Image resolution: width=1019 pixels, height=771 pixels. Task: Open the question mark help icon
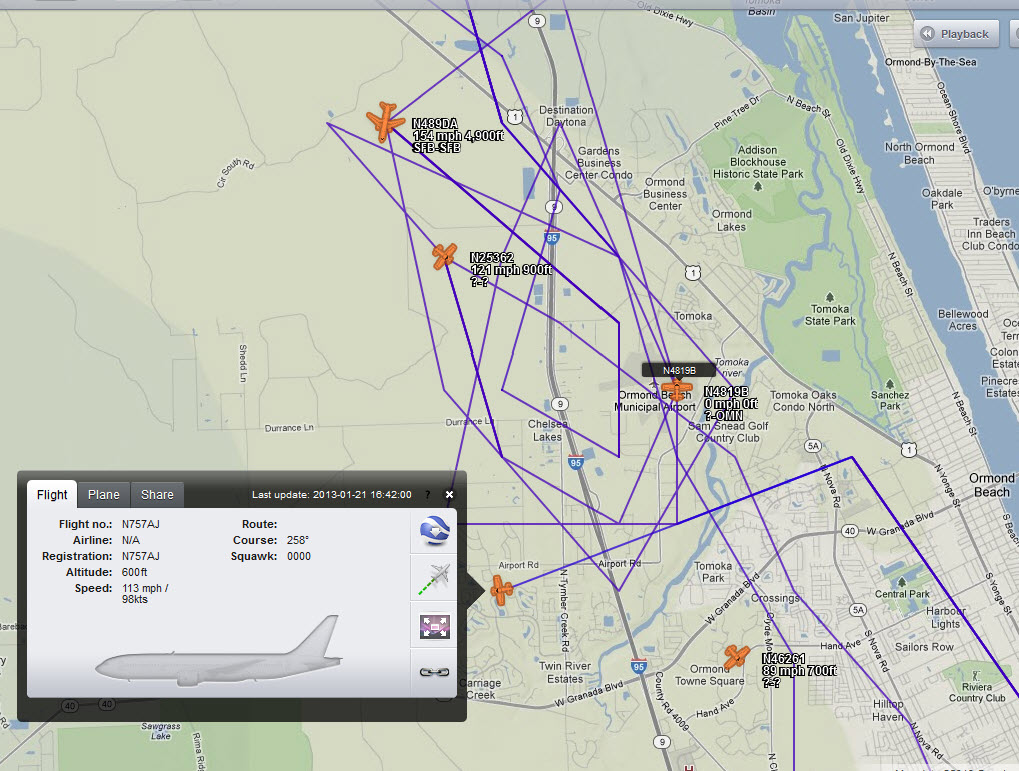[x=428, y=495]
